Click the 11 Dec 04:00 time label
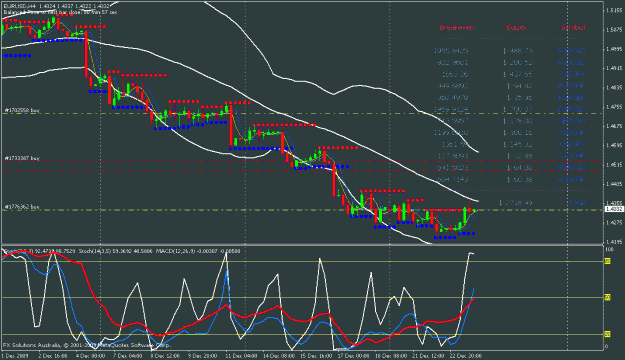Image resolution: width=625 pixels, height=360 pixels. [x=241, y=356]
